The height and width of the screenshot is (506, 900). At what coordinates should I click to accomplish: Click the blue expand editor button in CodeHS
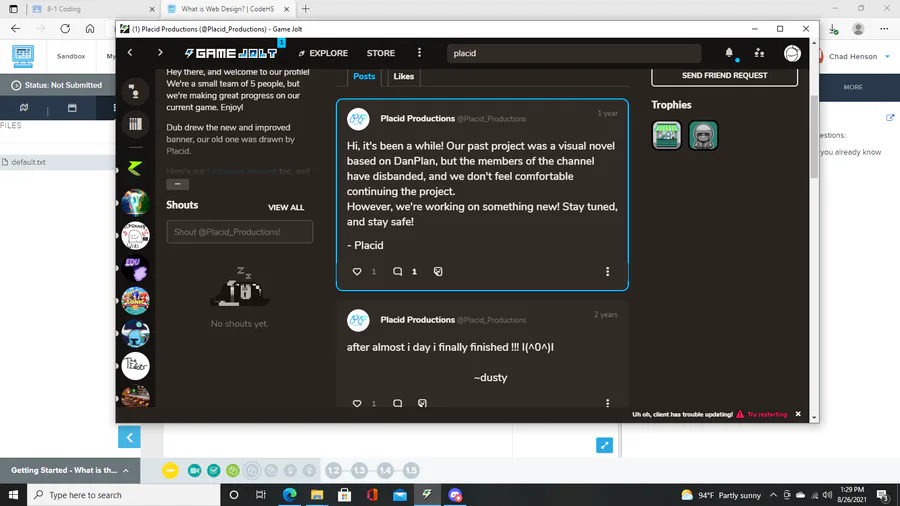[604, 445]
